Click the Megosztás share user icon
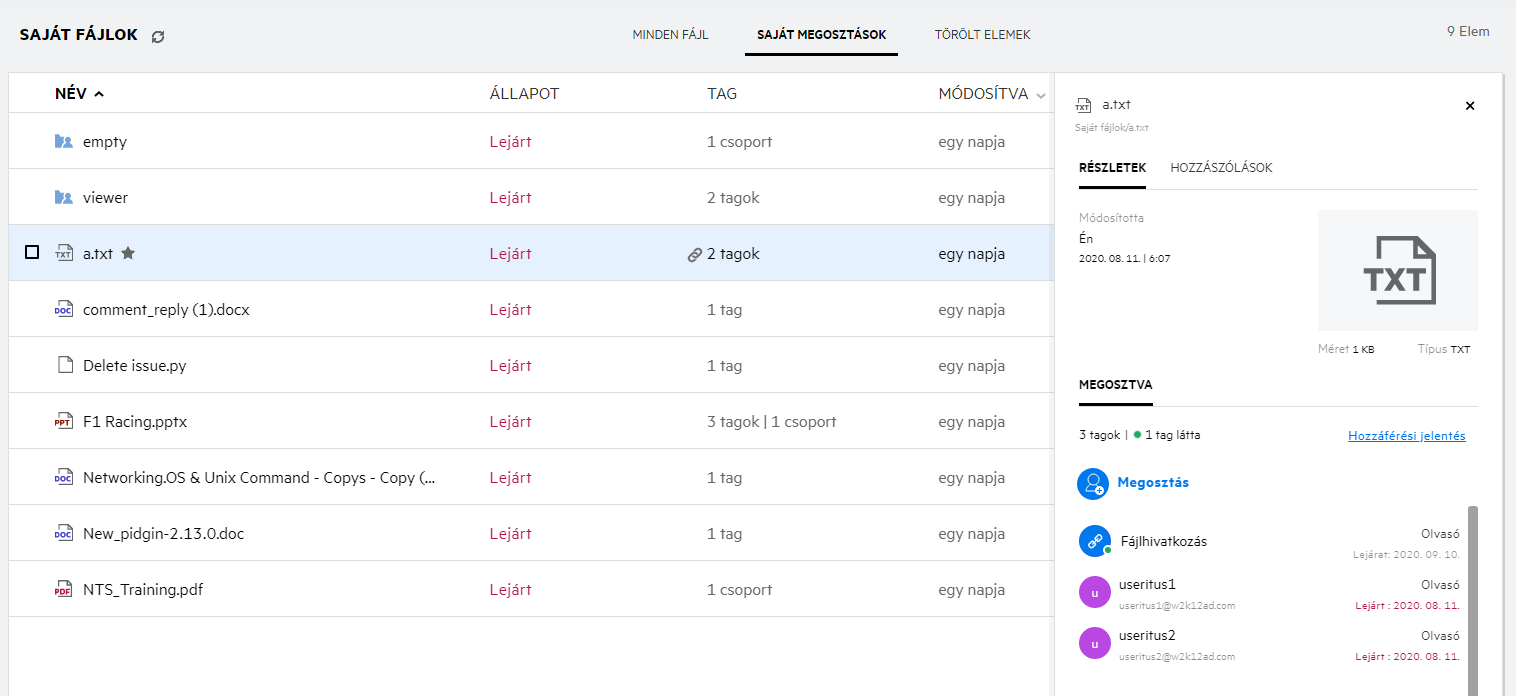The width and height of the screenshot is (1516, 696). click(x=1094, y=484)
